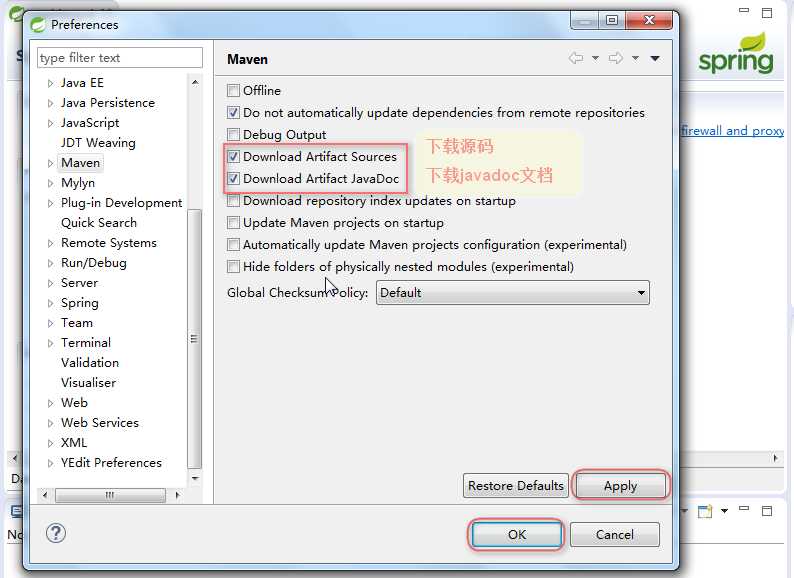Select Web Services preferences entry

[100, 422]
